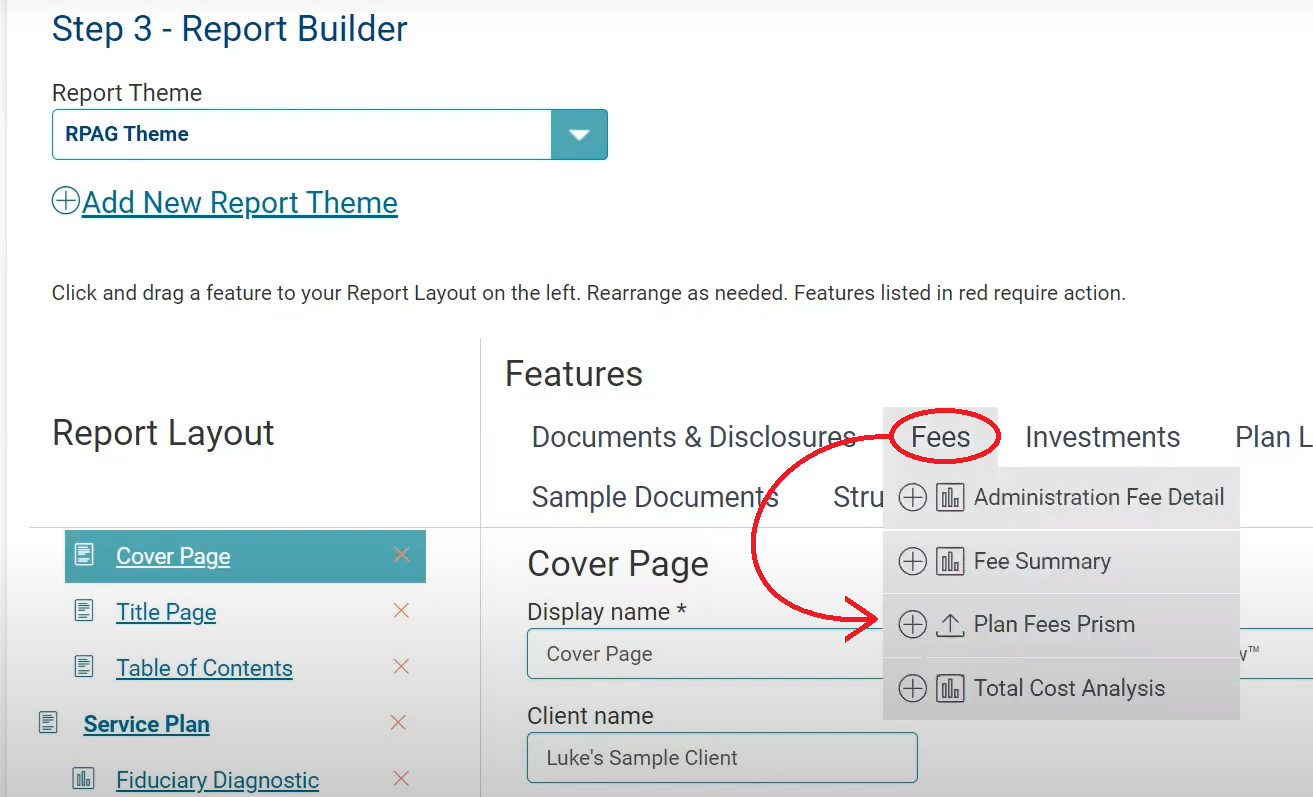Click chart icon next to Administration Fee Detail

click(x=950, y=497)
